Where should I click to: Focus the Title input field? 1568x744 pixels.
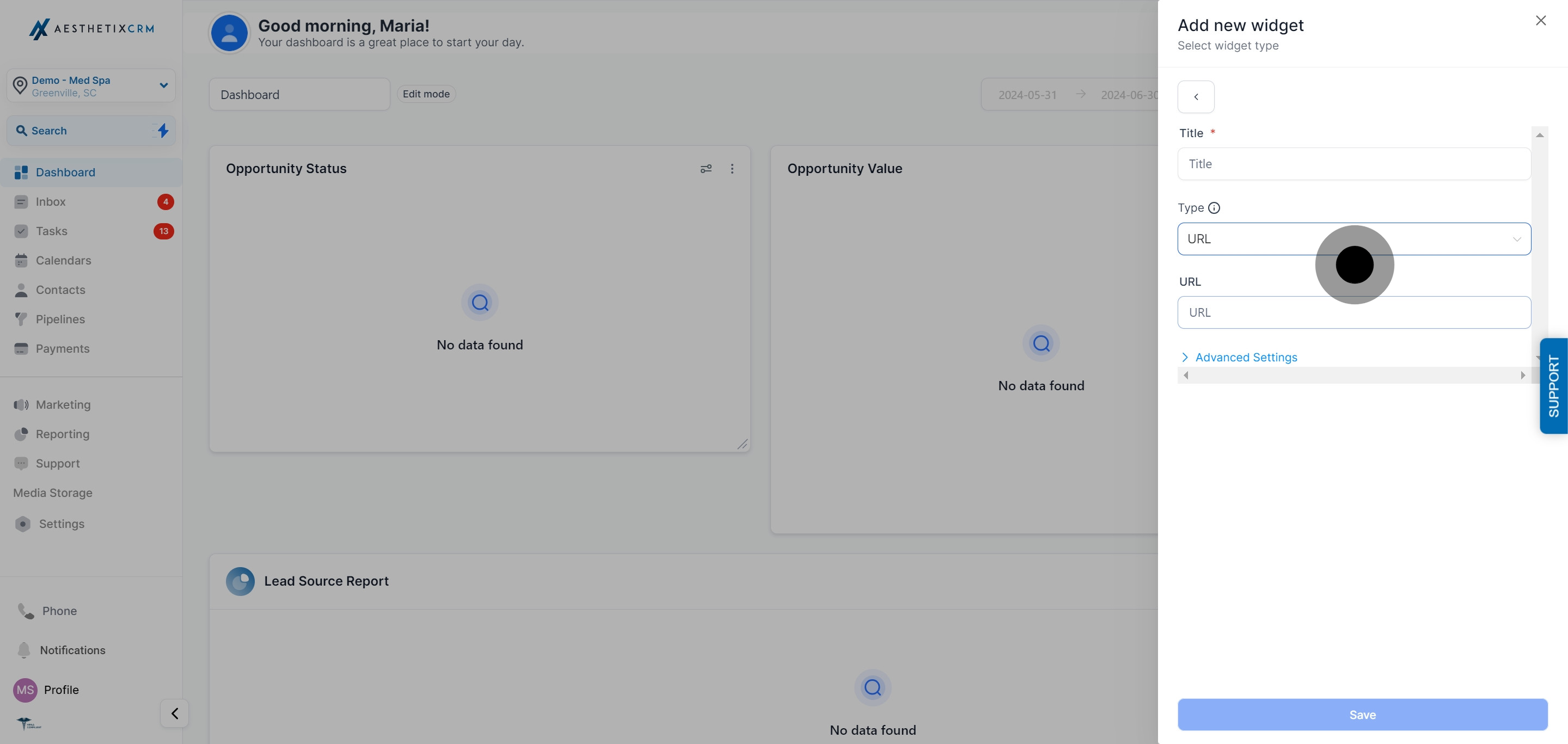(1353, 164)
